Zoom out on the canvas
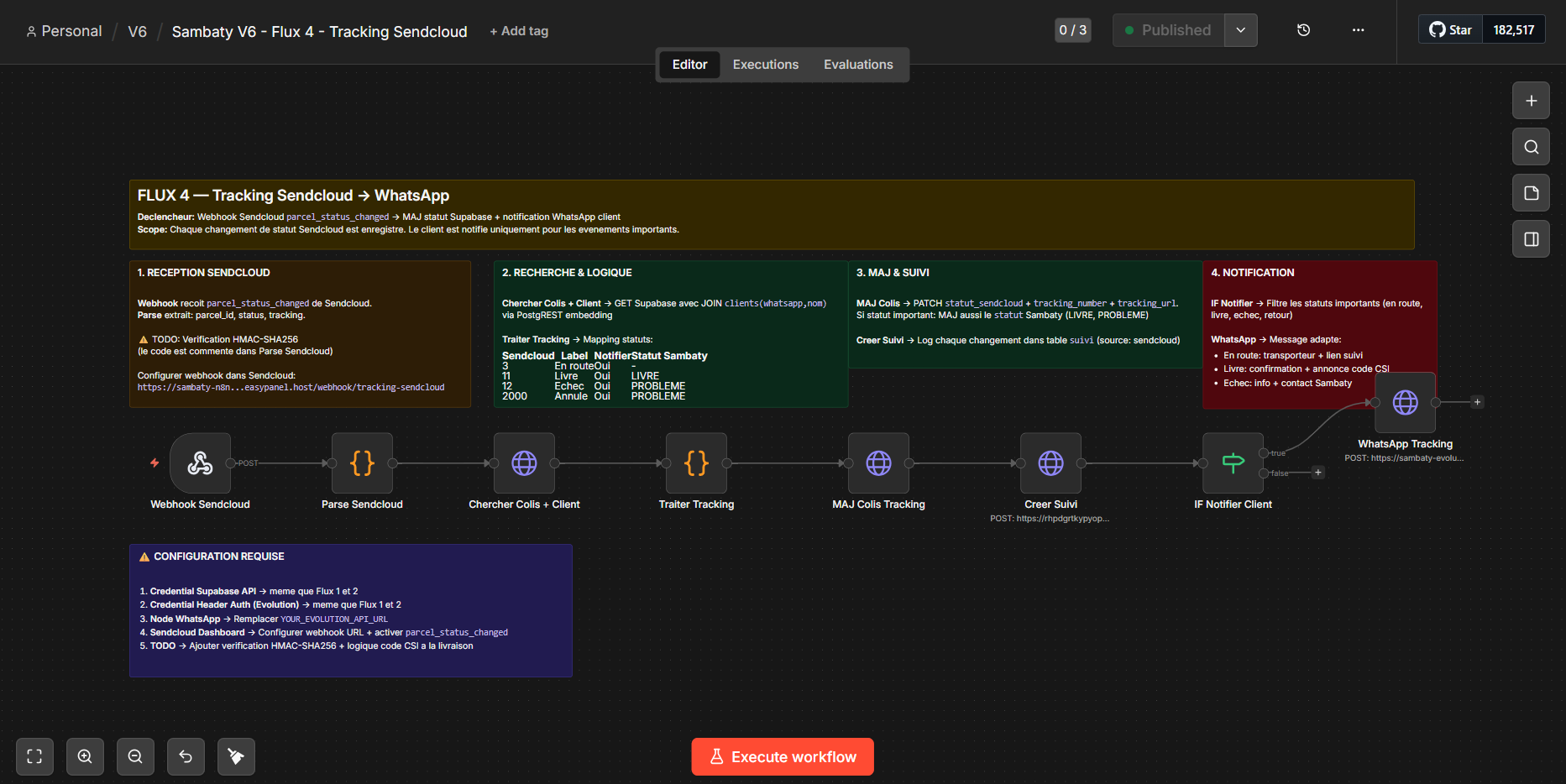 pos(135,756)
